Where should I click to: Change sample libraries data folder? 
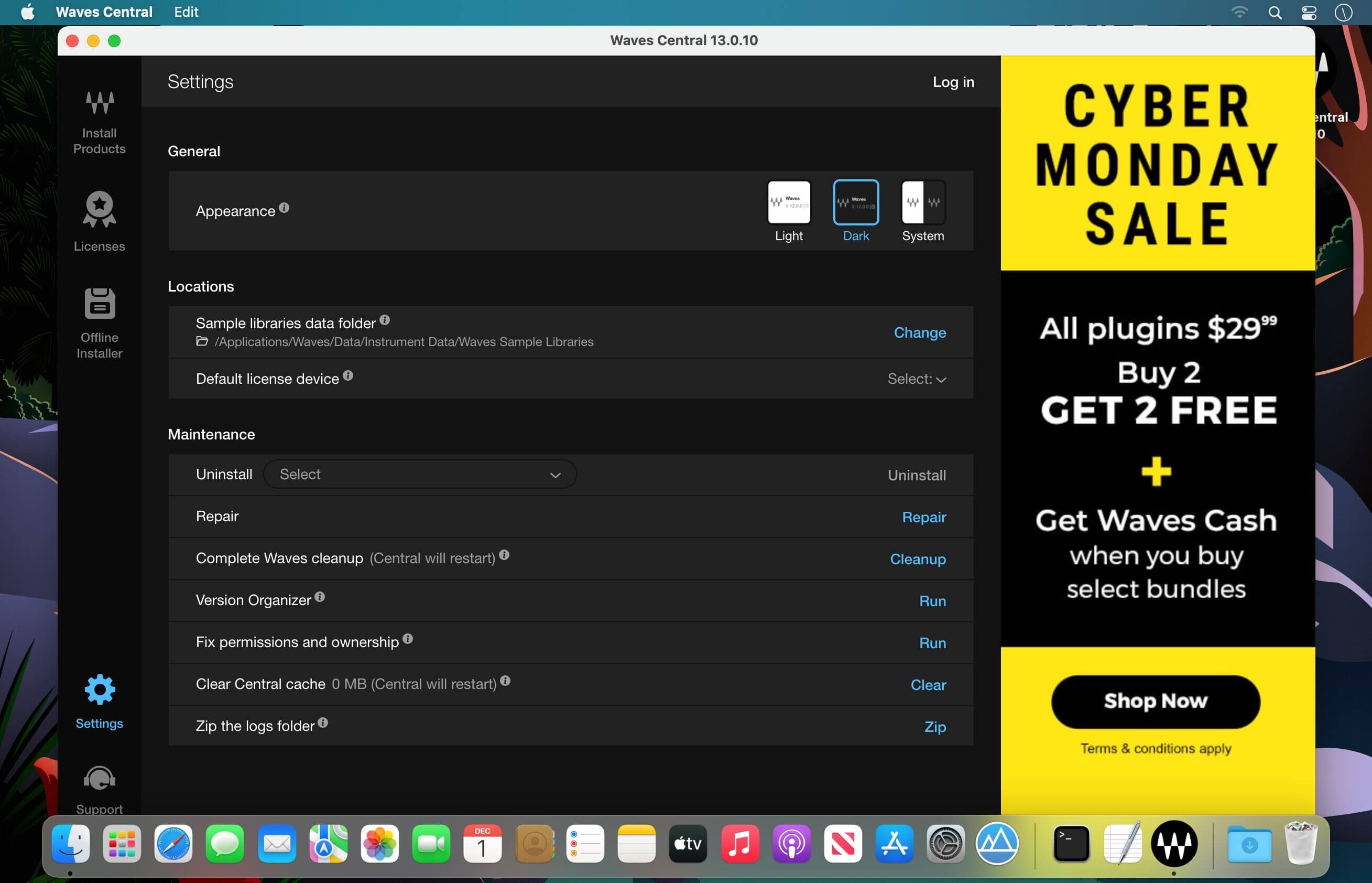click(920, 332)
